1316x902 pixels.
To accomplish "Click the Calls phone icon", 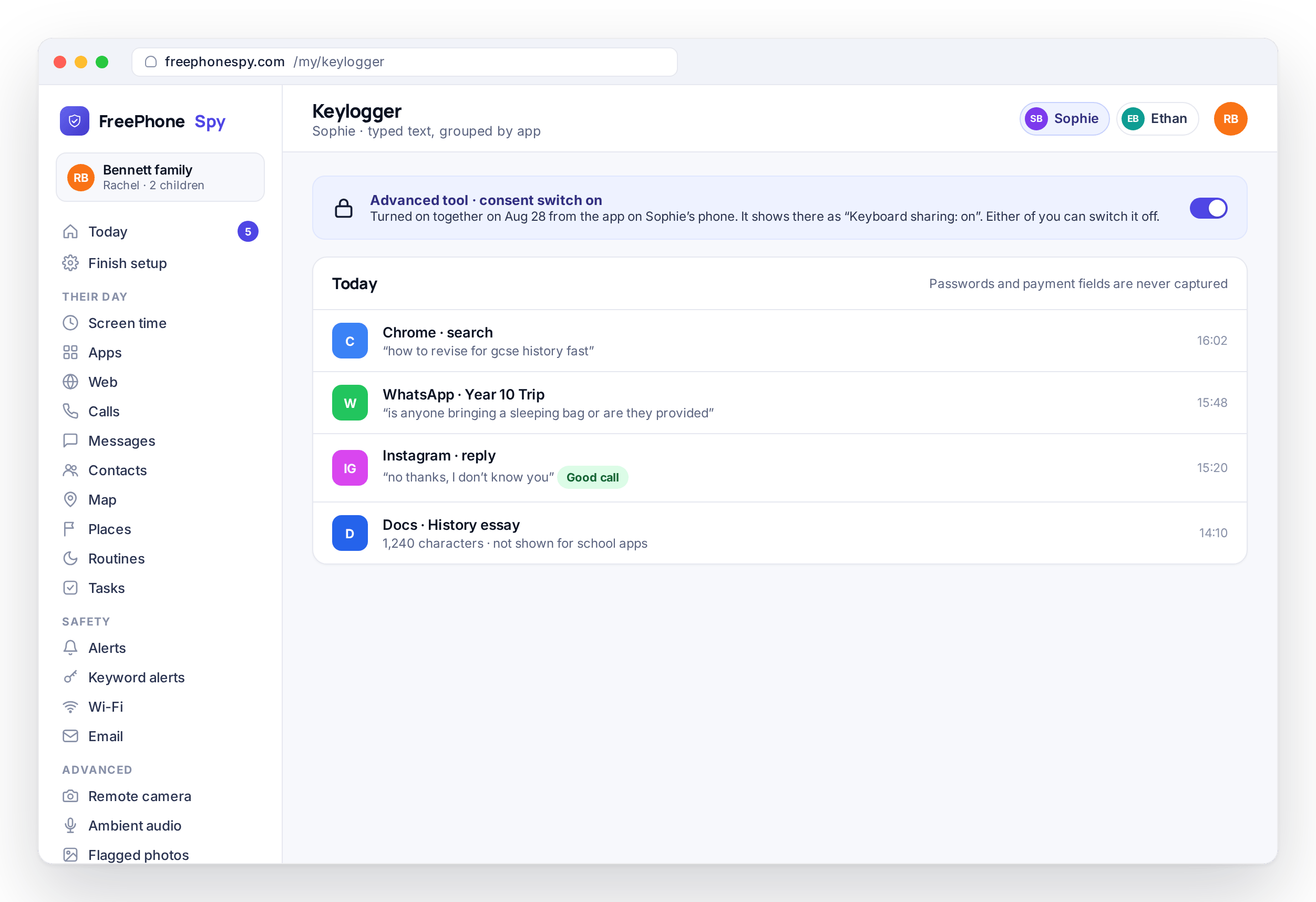I will tap(70, 412).
